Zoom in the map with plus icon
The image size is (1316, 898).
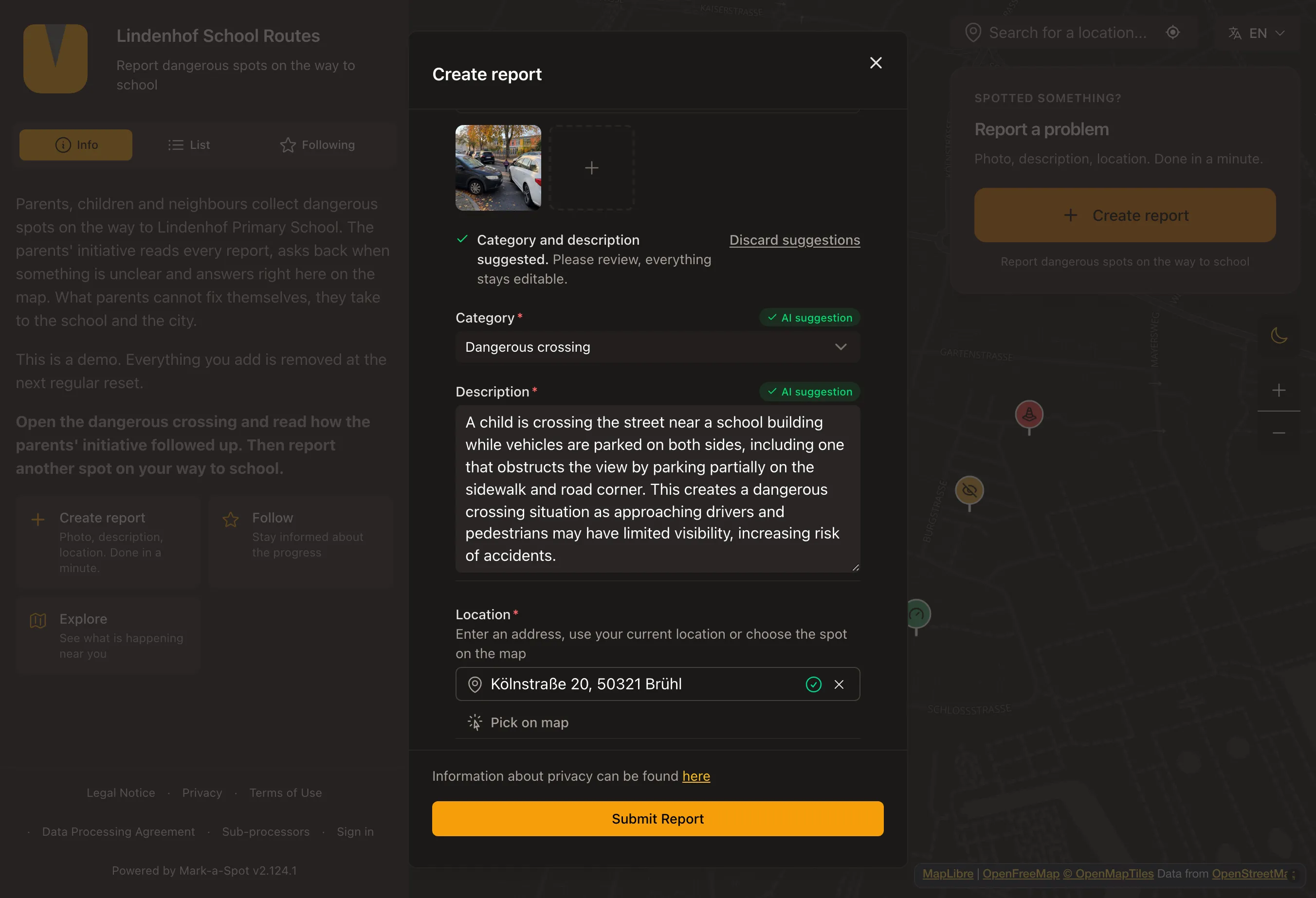coord(1279,390)
